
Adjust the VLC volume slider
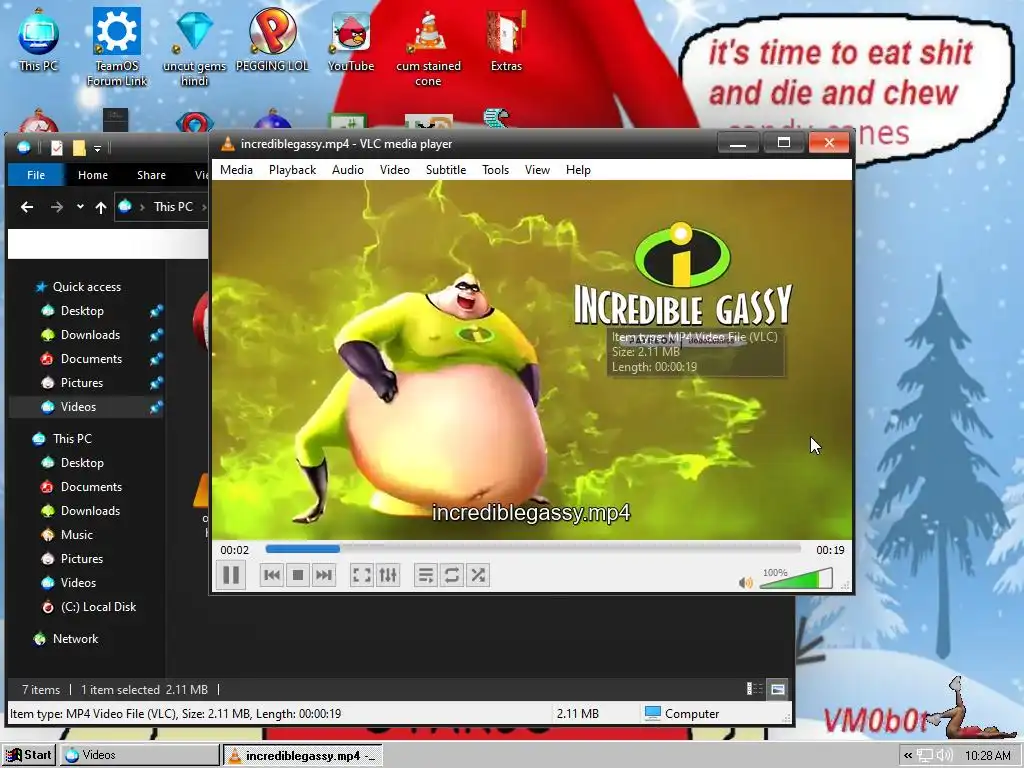[796, 579]
